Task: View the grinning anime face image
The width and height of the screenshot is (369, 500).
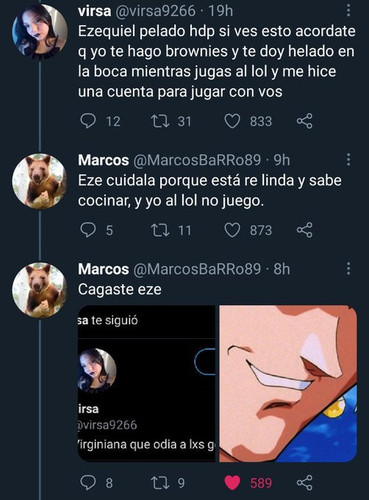Action: pos(288,383)
